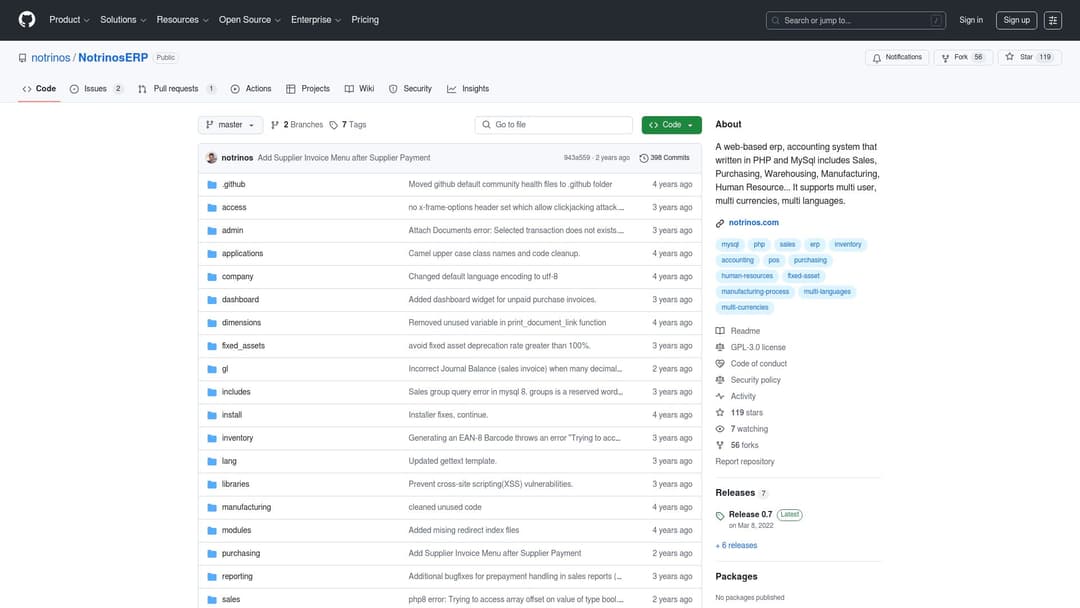Expand the Product dropdown menu
This screenshot has height=608, width=1080.
[69, 20]
